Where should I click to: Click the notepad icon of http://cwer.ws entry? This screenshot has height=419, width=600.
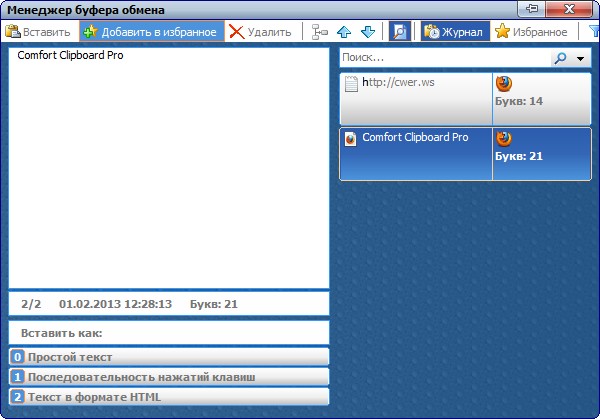pos(351,84)
